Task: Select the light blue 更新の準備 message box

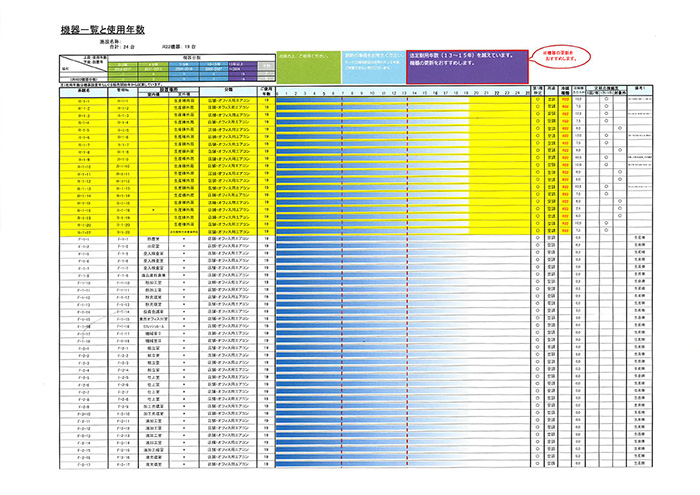Action: 373,67
